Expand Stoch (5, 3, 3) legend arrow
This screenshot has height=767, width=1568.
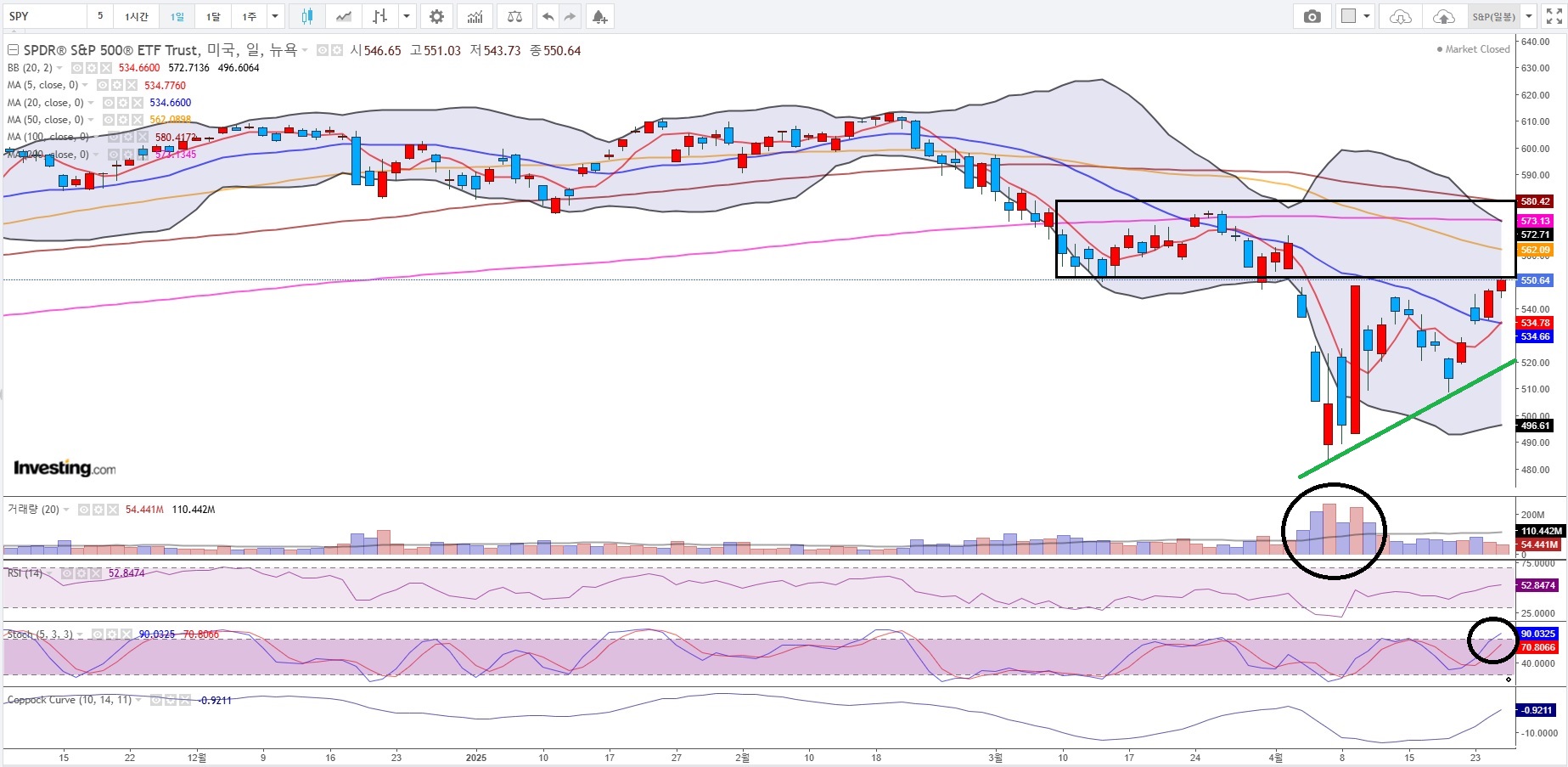point(80,634)
